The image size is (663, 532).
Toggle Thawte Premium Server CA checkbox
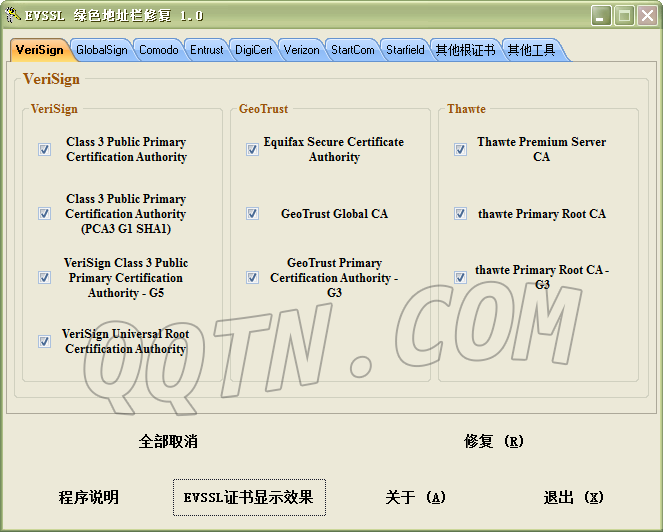(x=460, y=150)
